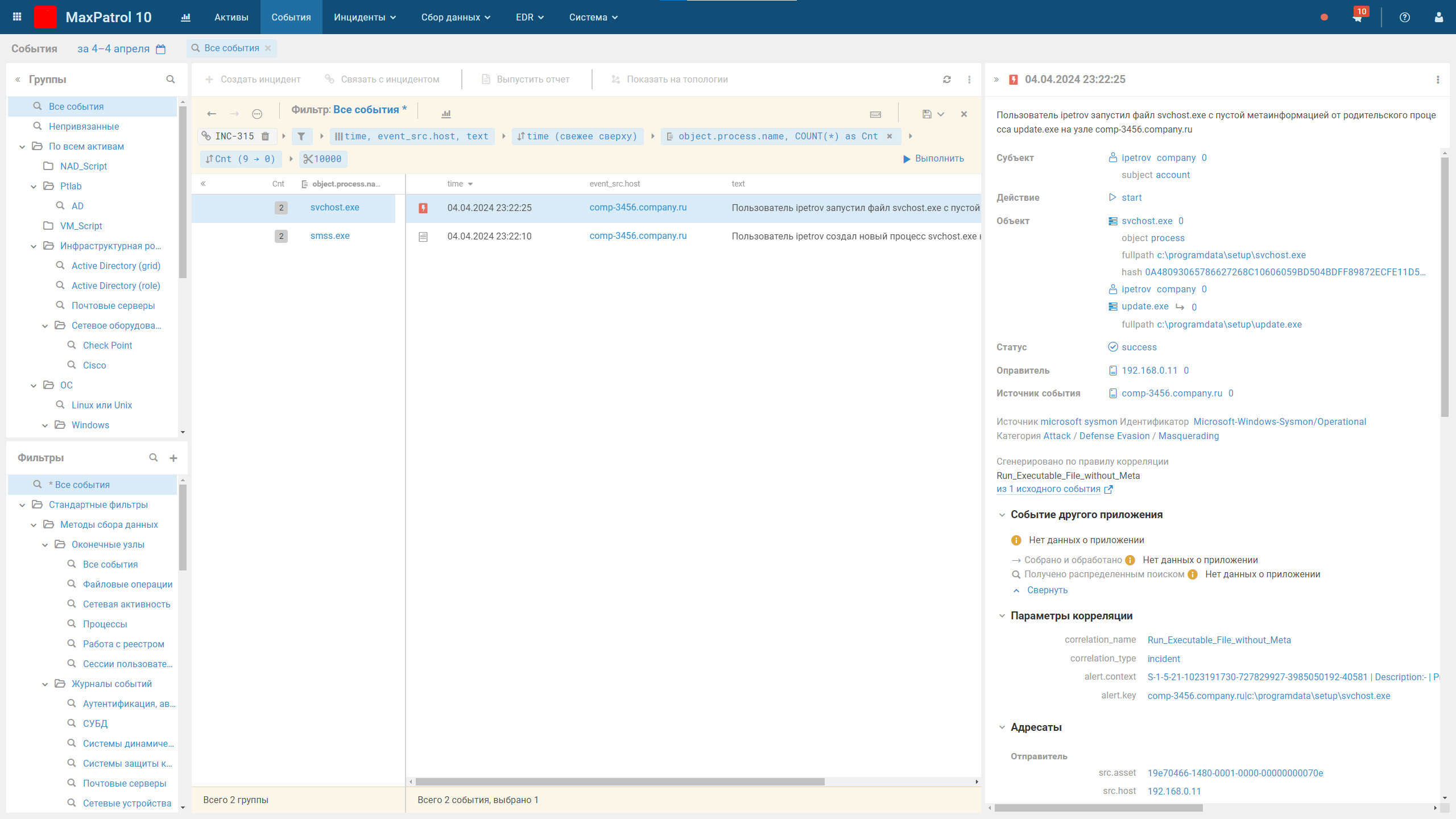Search filters with magnifier icon
Viewport: 1456px width, 819px height.
153,457
